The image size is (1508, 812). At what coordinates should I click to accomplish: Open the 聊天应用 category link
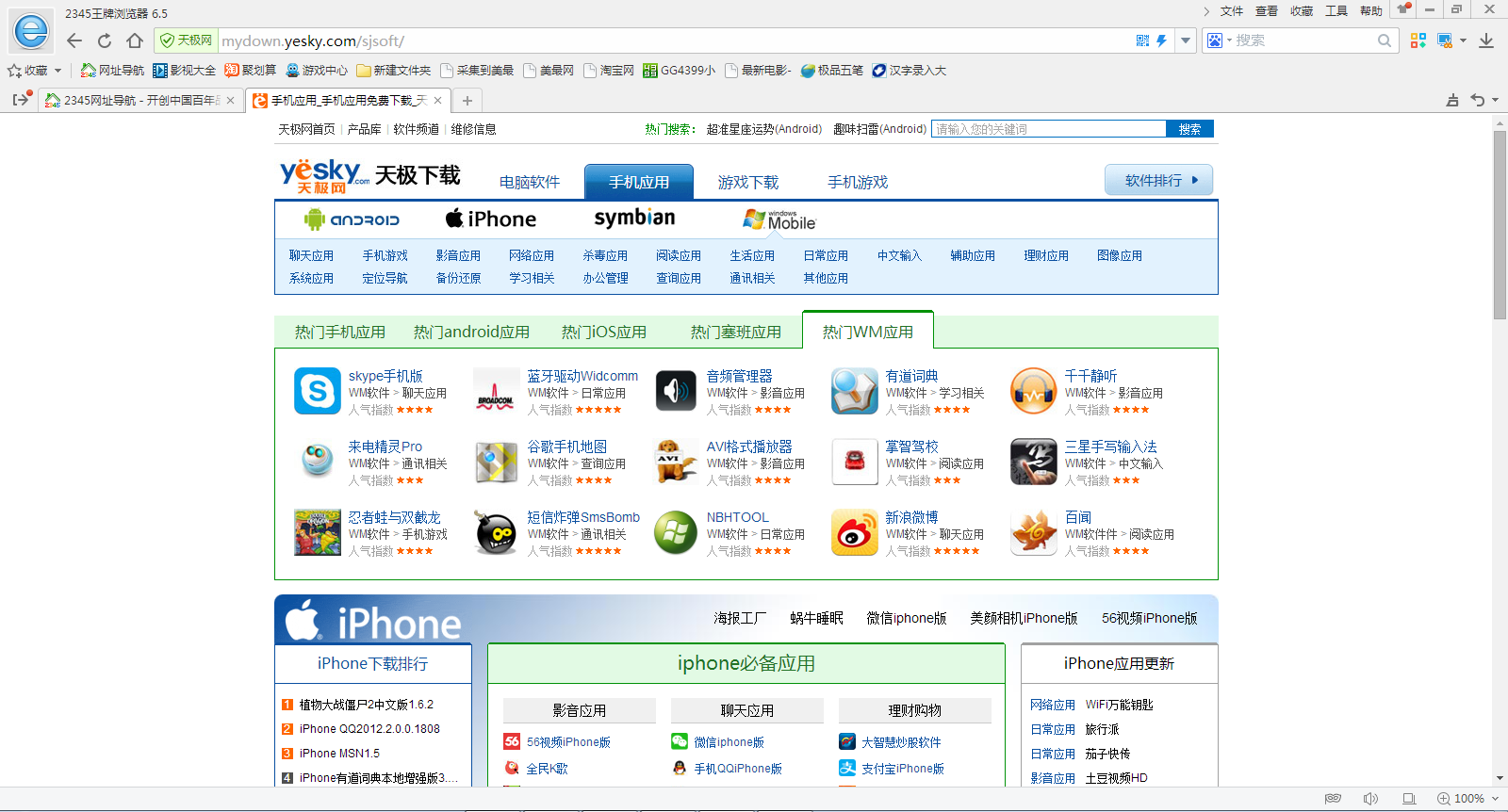pyautogui.click(x=311, y=255)
